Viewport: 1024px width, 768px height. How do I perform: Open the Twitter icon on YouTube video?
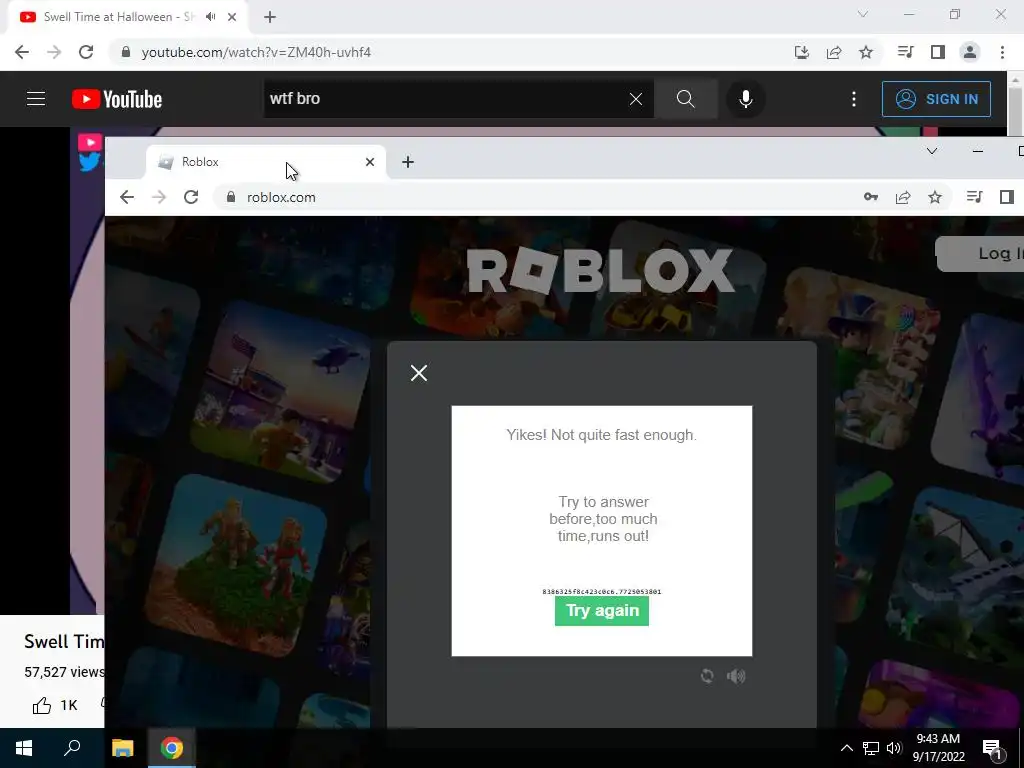[x=89, y=161]
